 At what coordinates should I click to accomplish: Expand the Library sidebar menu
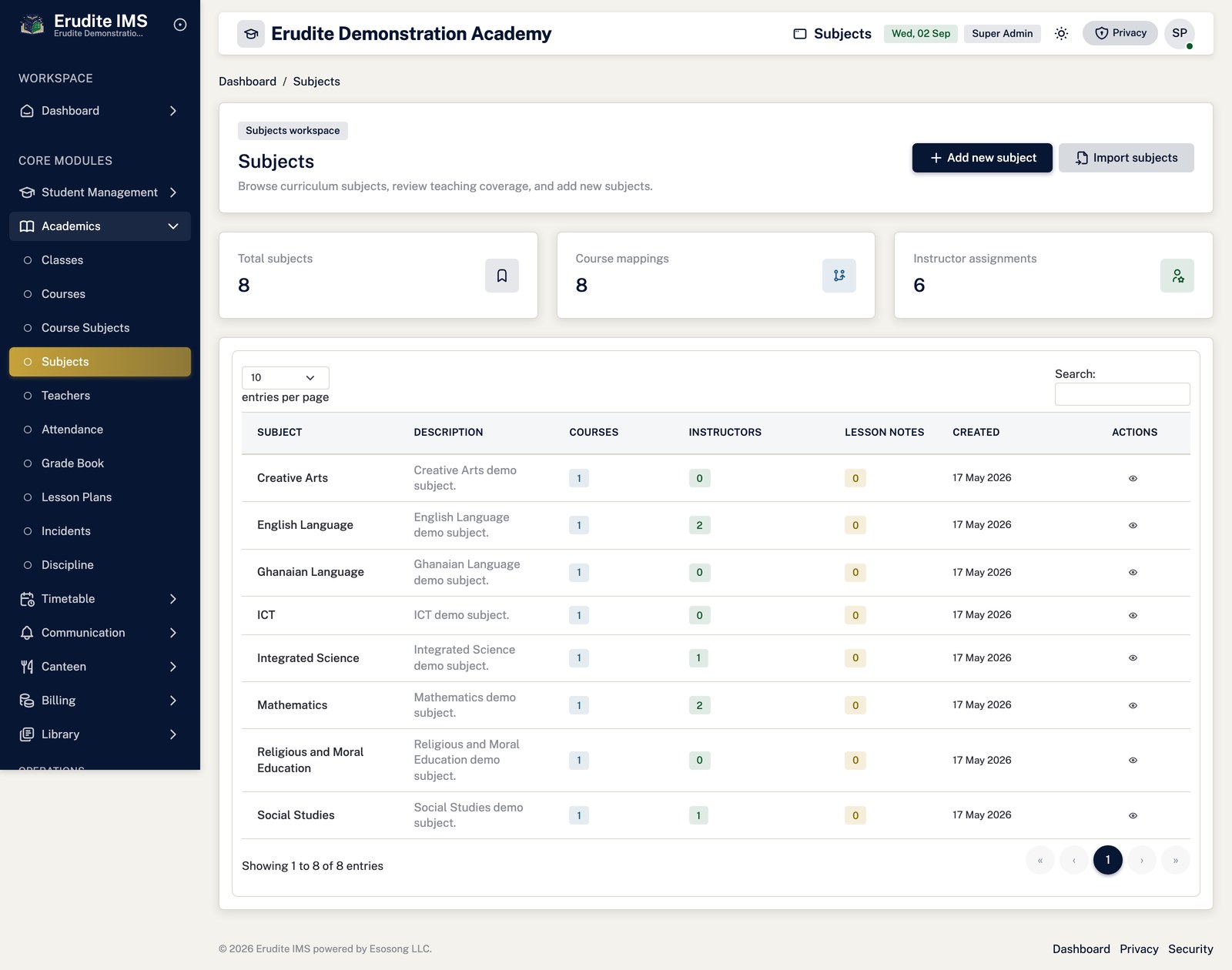pos(100,734)
